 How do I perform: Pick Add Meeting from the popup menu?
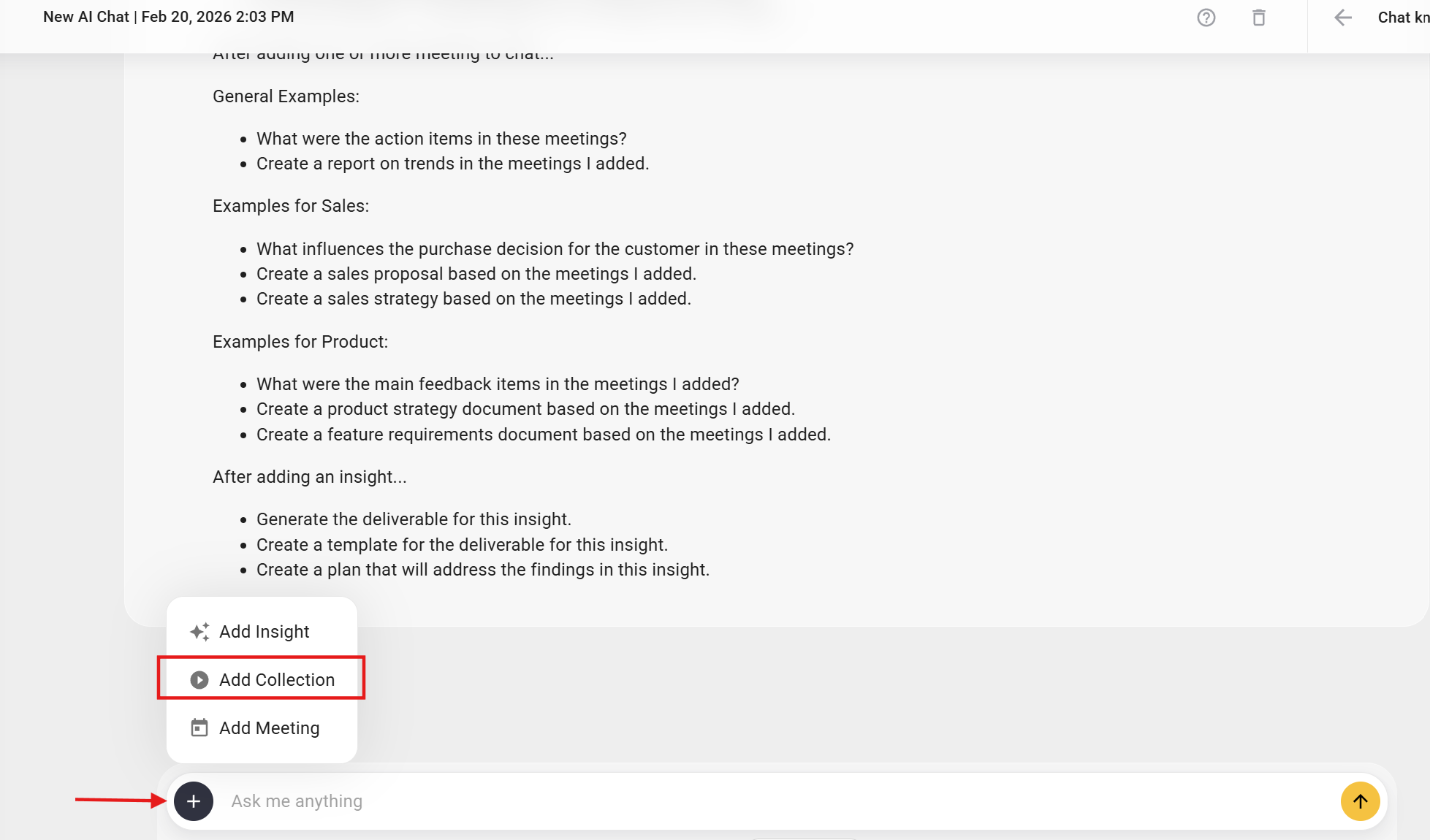[x=269, y=728]
